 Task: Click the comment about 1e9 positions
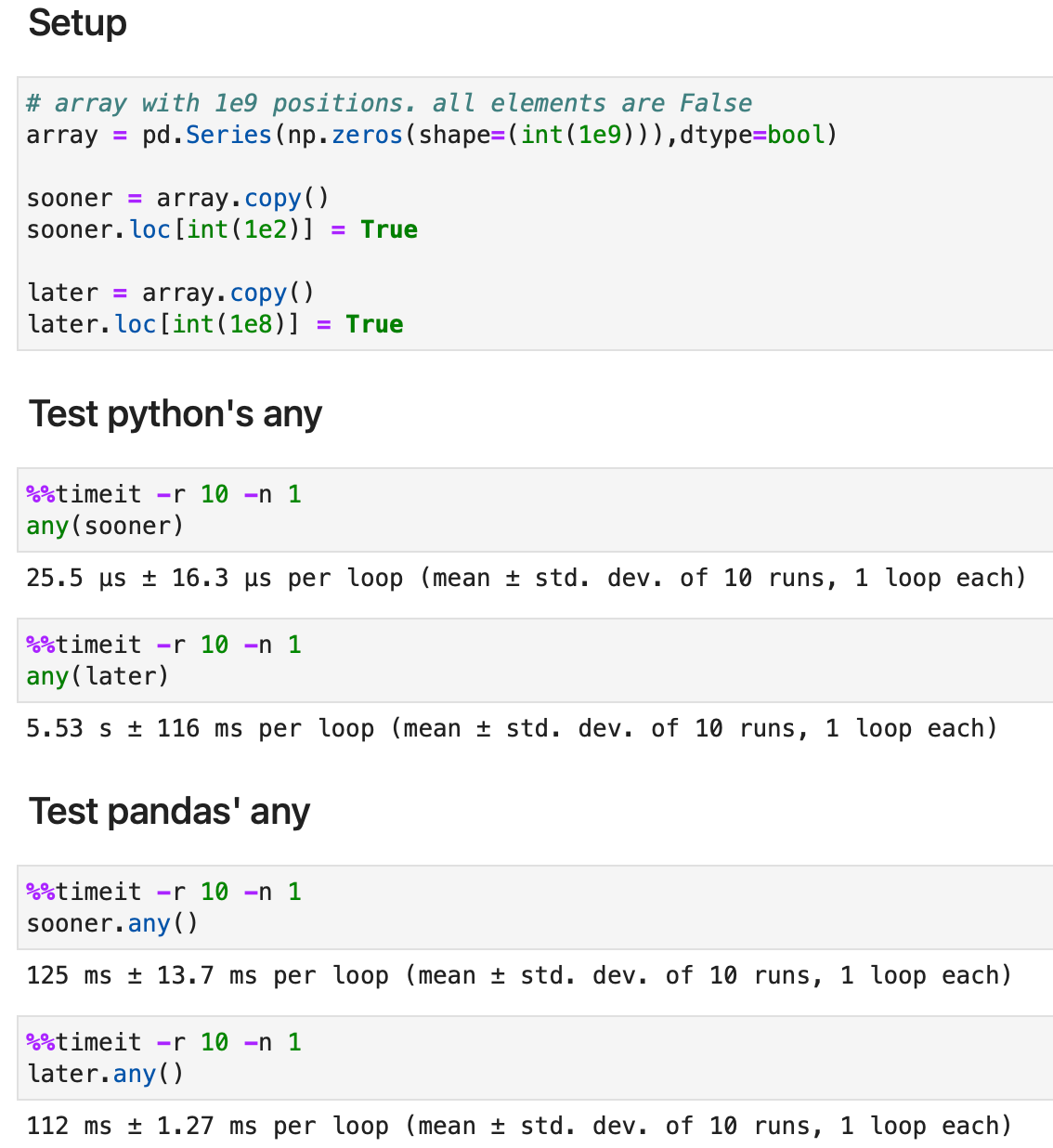[388, 102]
